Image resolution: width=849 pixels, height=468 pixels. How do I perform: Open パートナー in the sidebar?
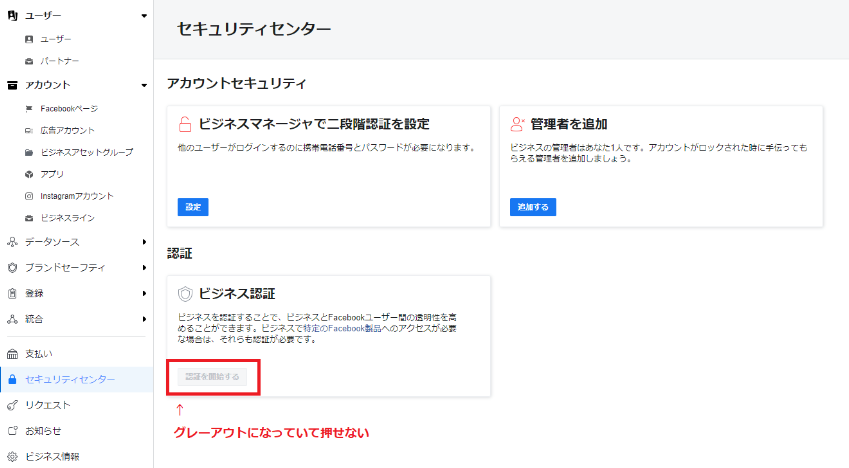click(x=60, y=61)
